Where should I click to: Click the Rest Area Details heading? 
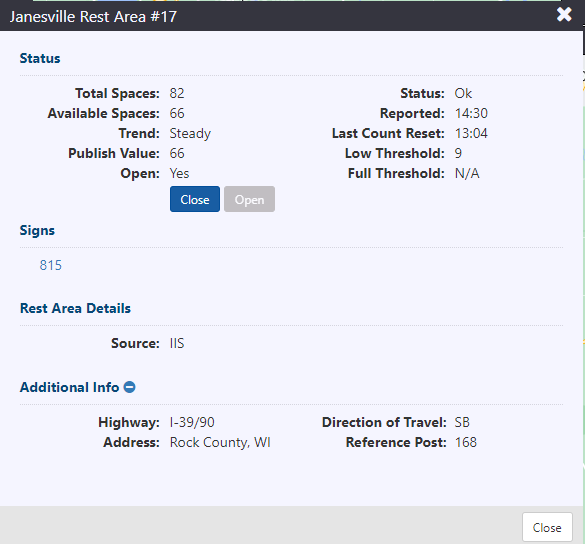pos(75,309)
